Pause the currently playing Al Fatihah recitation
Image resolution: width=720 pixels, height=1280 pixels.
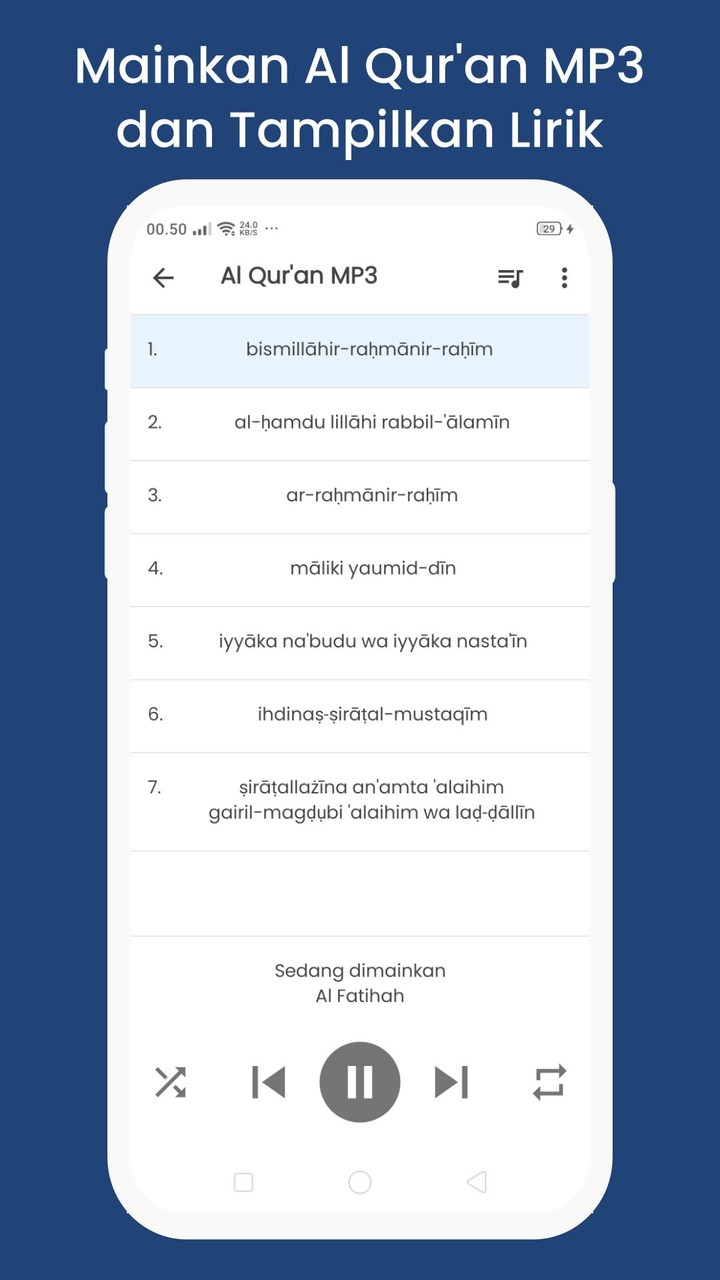pos(360,1081)
